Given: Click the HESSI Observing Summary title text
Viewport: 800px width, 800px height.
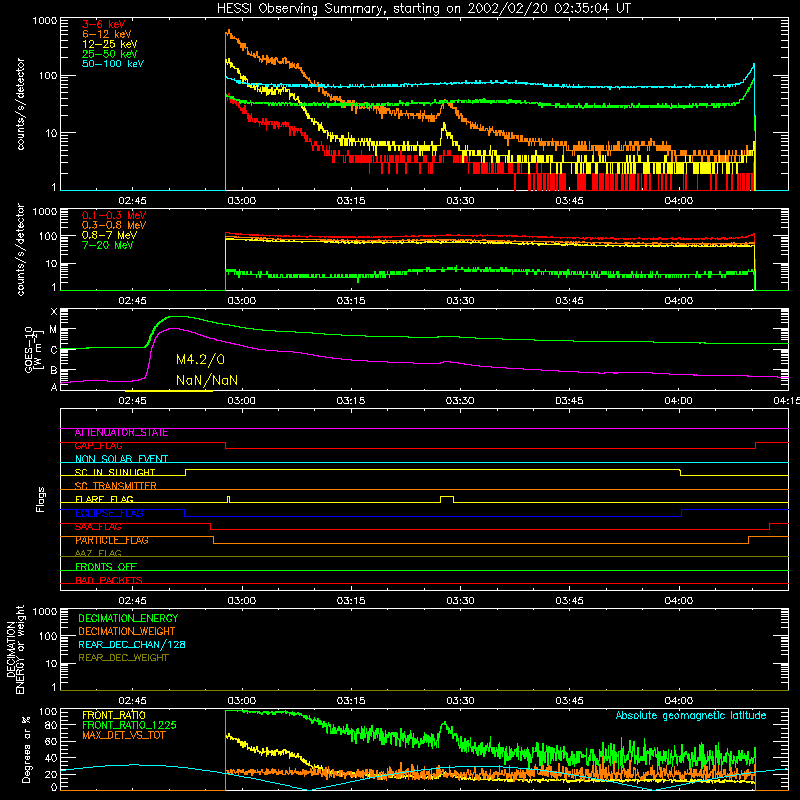Looking at the screenshot, I should (423, 9).
